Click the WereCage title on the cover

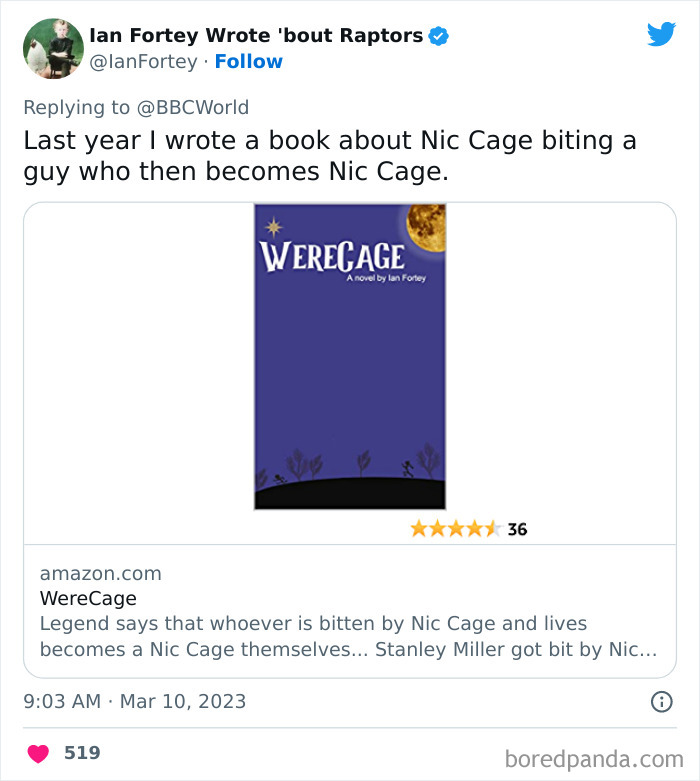(332, 256)
